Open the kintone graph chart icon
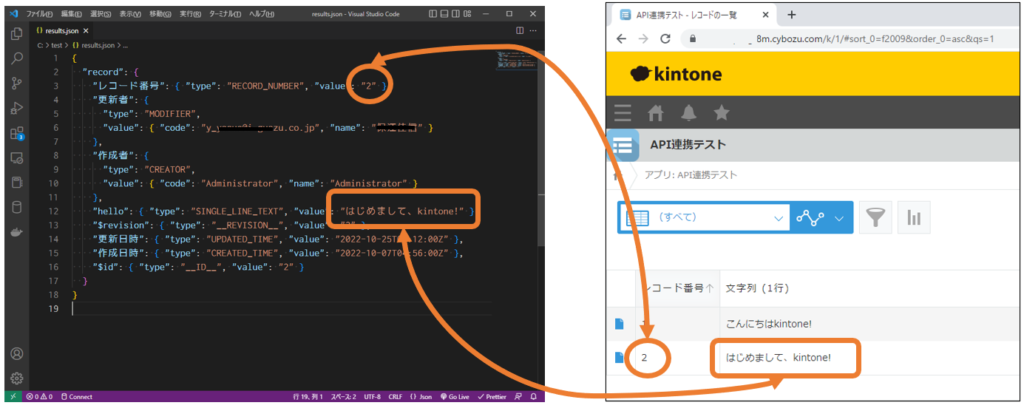The image size is (1024, 411). click(914, 218)
